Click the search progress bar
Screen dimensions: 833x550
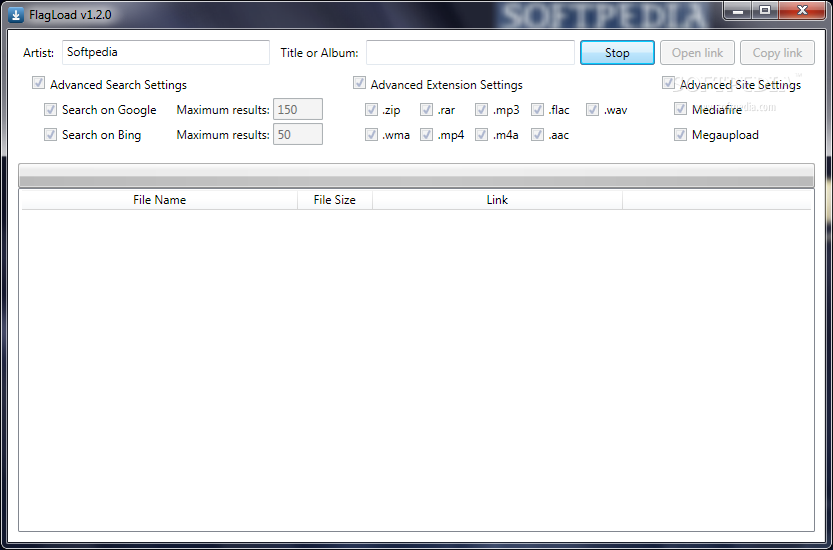416,175
